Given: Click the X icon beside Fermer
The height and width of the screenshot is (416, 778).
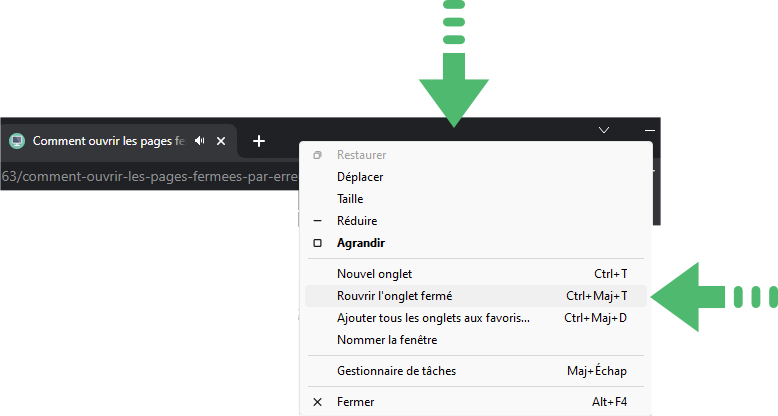Looking at the screenshot, I should (318, 402).
